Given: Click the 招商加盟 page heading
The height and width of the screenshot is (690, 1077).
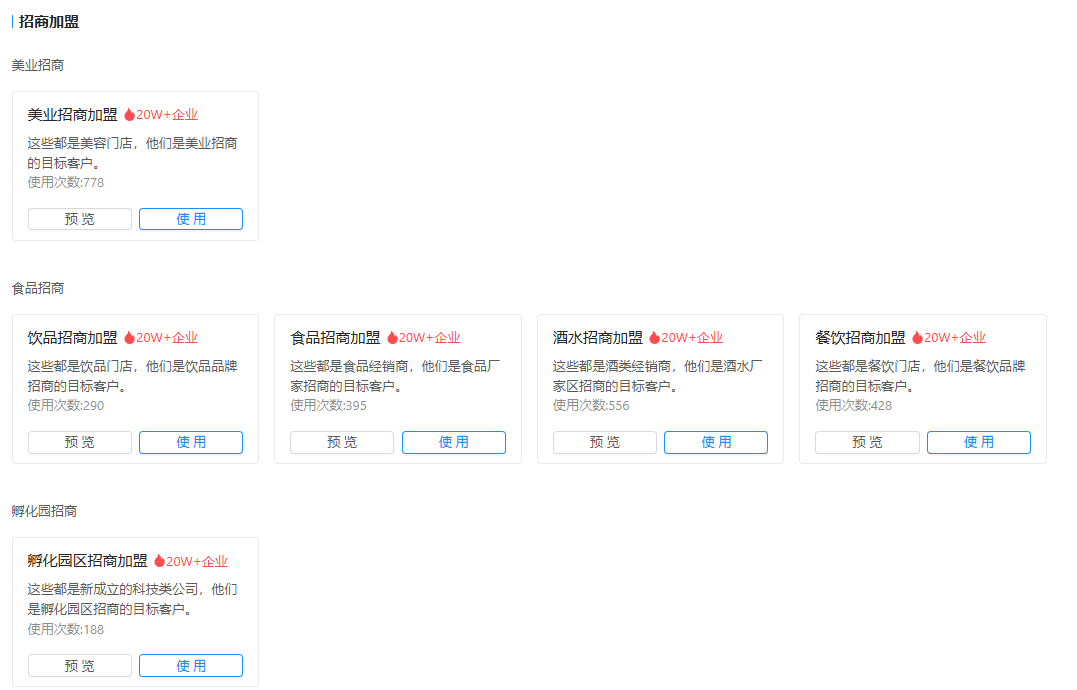Looking at the screenshot, I should coord(49,22).
